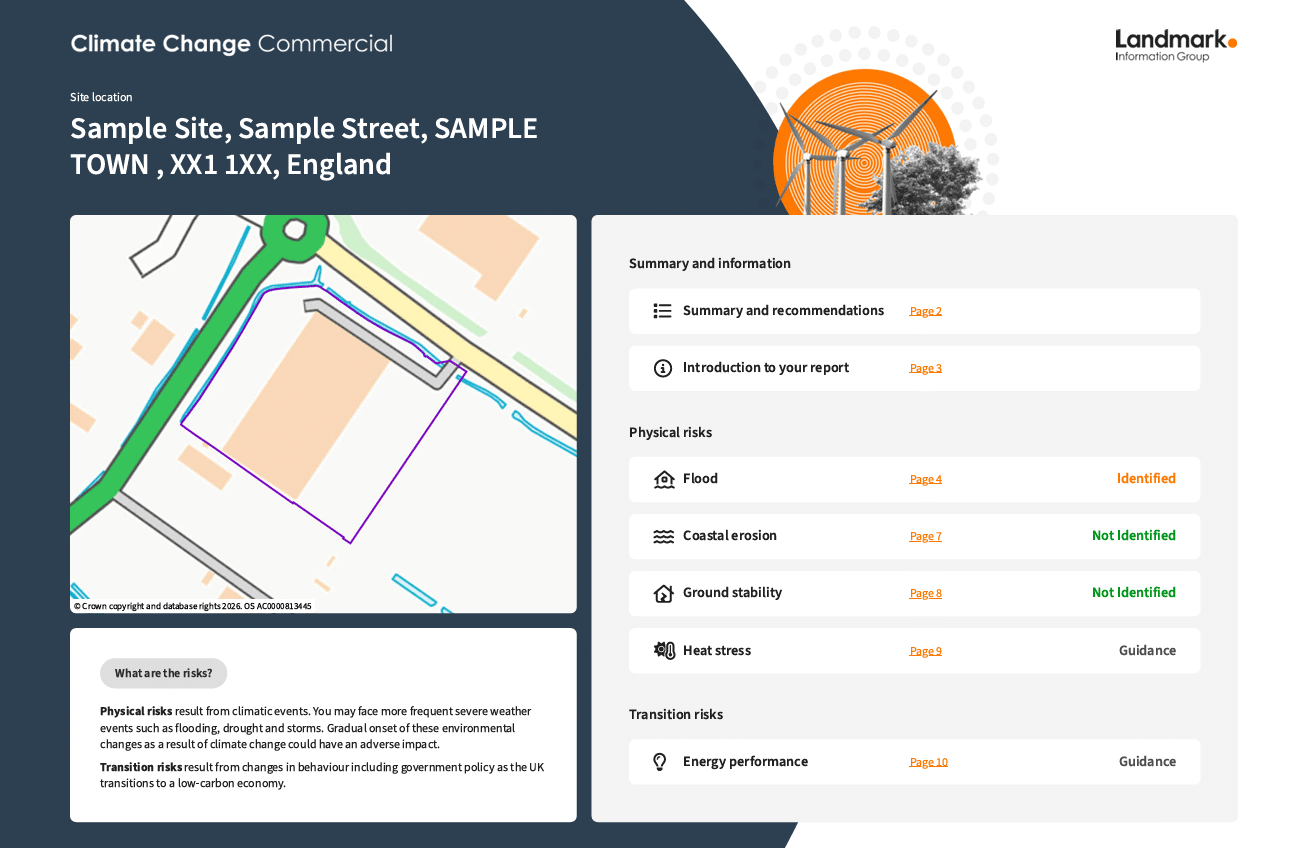Click the Flood 'Identified' status label
The image size is (1312, 848).
pos(1146,479)
